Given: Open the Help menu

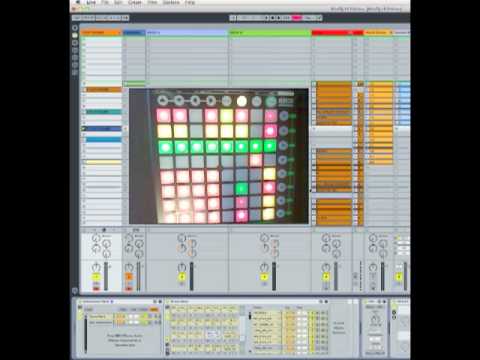Looking at the screenshot, I should [x=190, y=2].
